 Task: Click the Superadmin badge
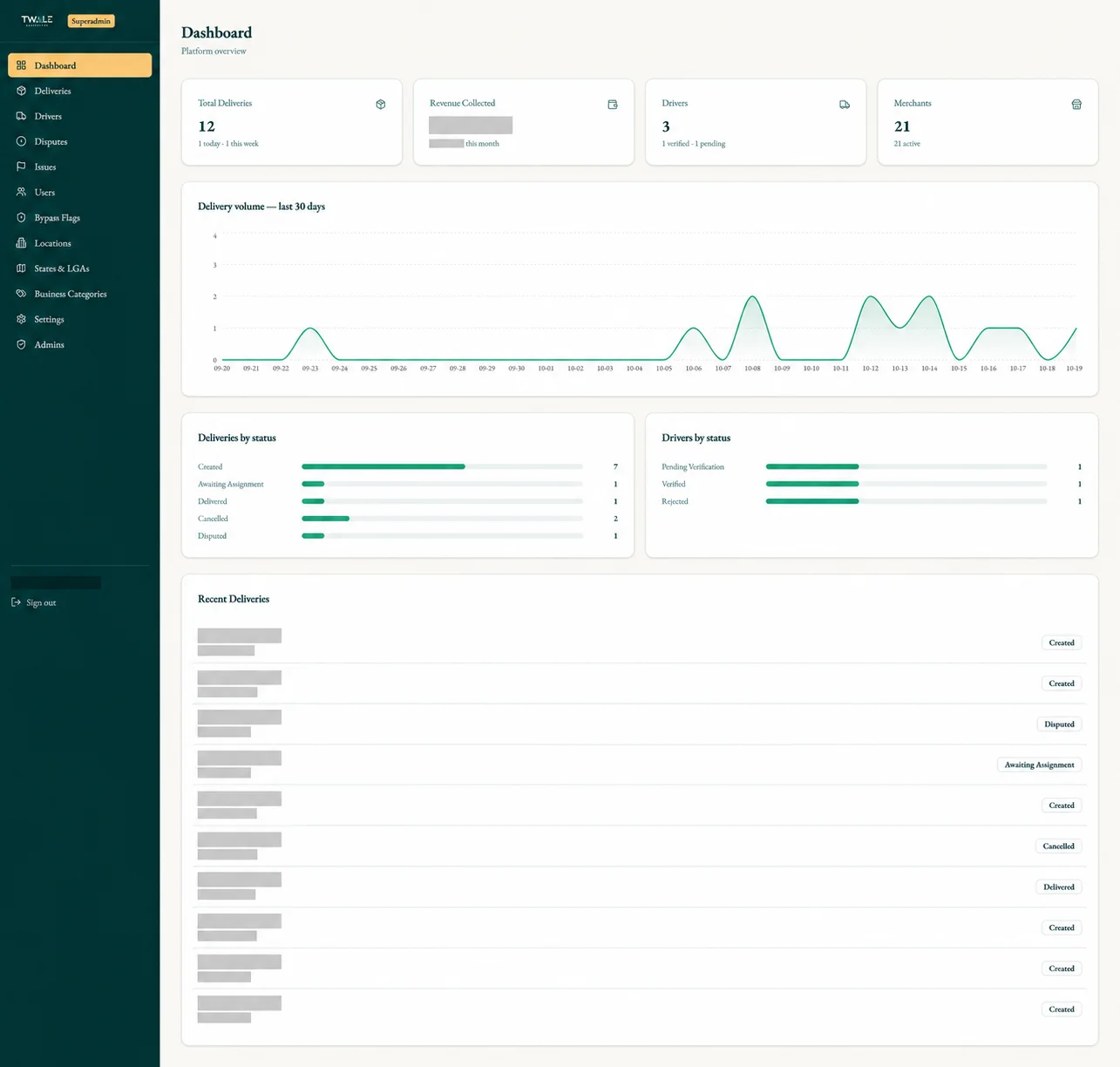point(92,21)
